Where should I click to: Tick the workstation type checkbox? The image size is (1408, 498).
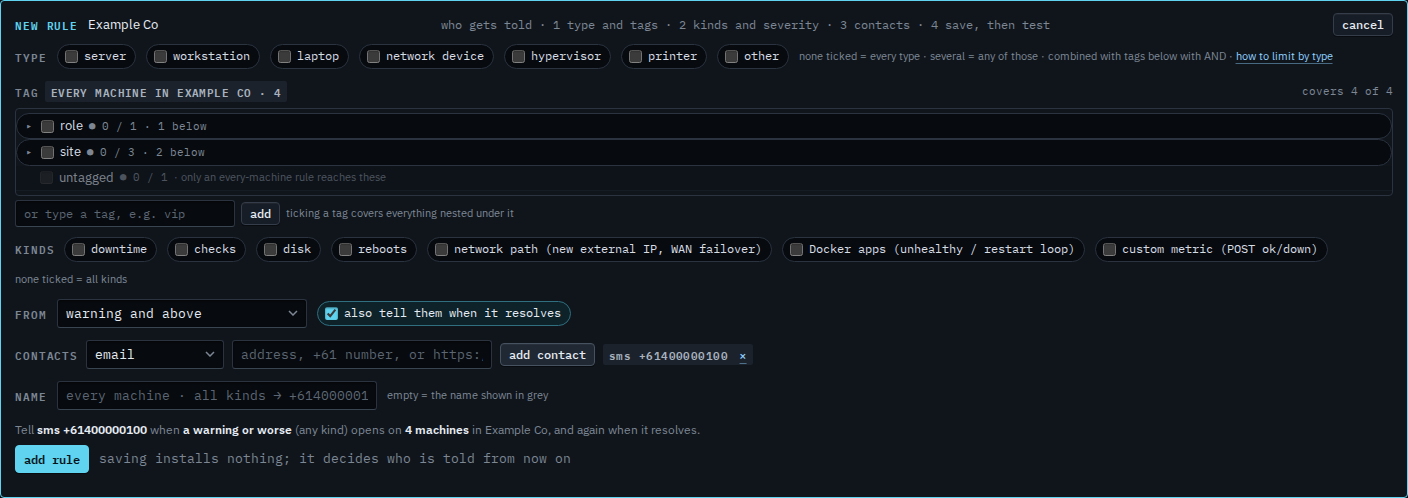(x=160, y=57)
